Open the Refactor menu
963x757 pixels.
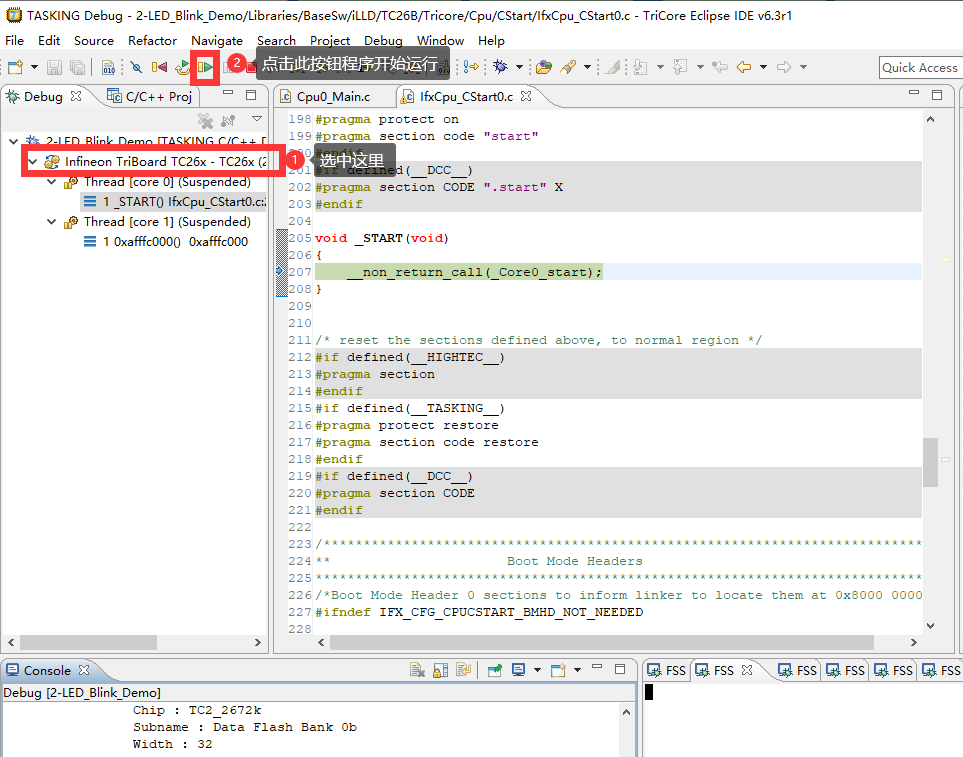152,41
